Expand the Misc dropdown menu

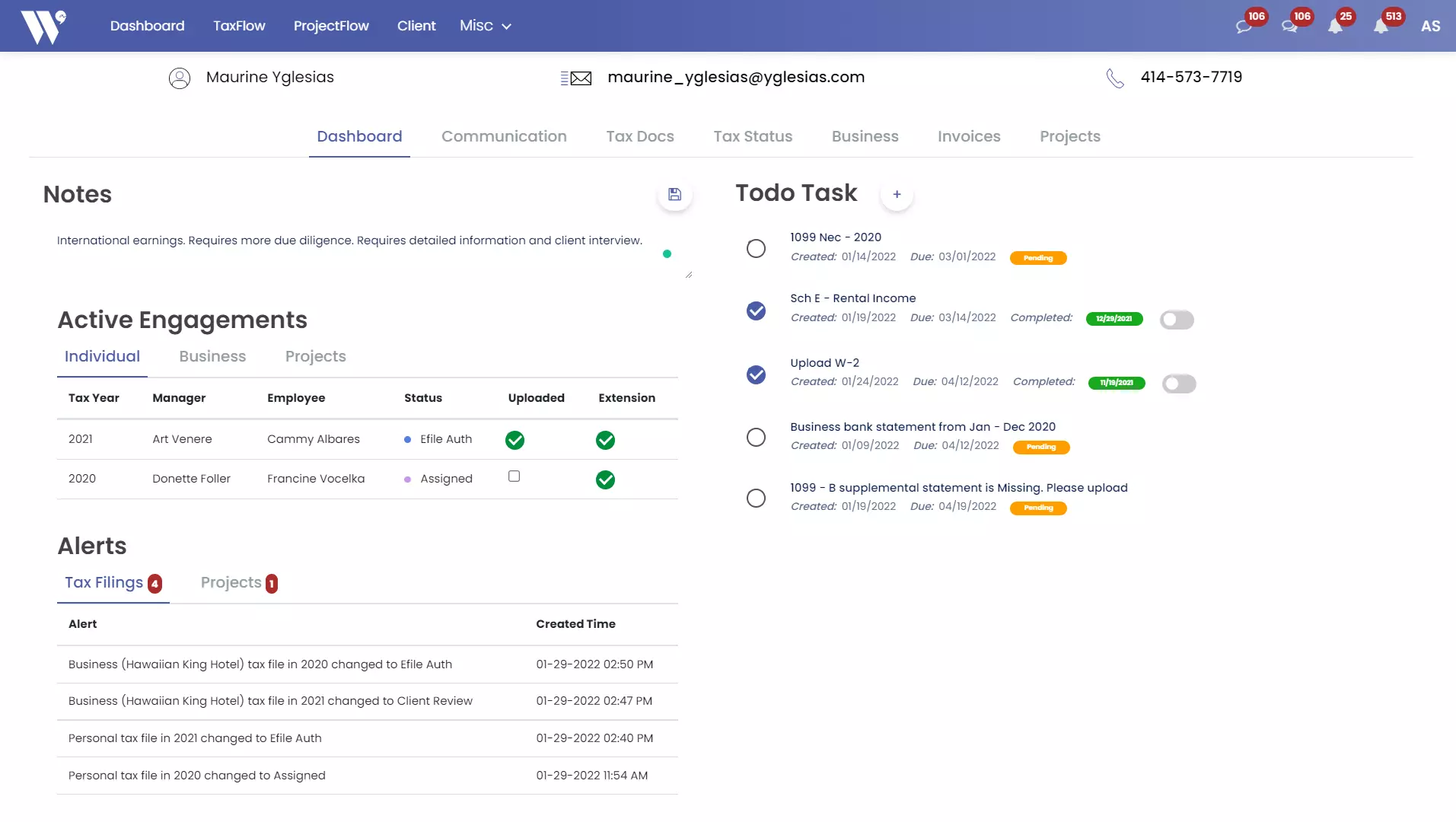point(485,26)
